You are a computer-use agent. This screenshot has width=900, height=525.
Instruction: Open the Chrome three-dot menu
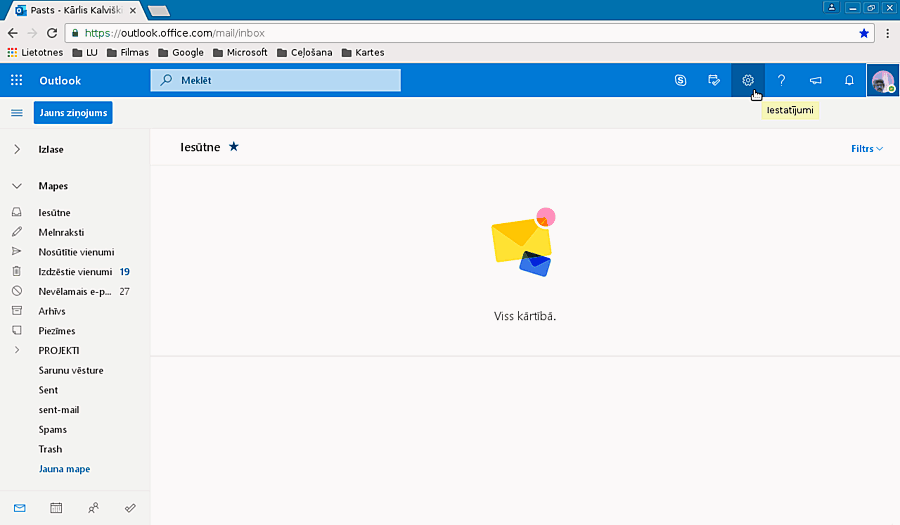(887, 33)
